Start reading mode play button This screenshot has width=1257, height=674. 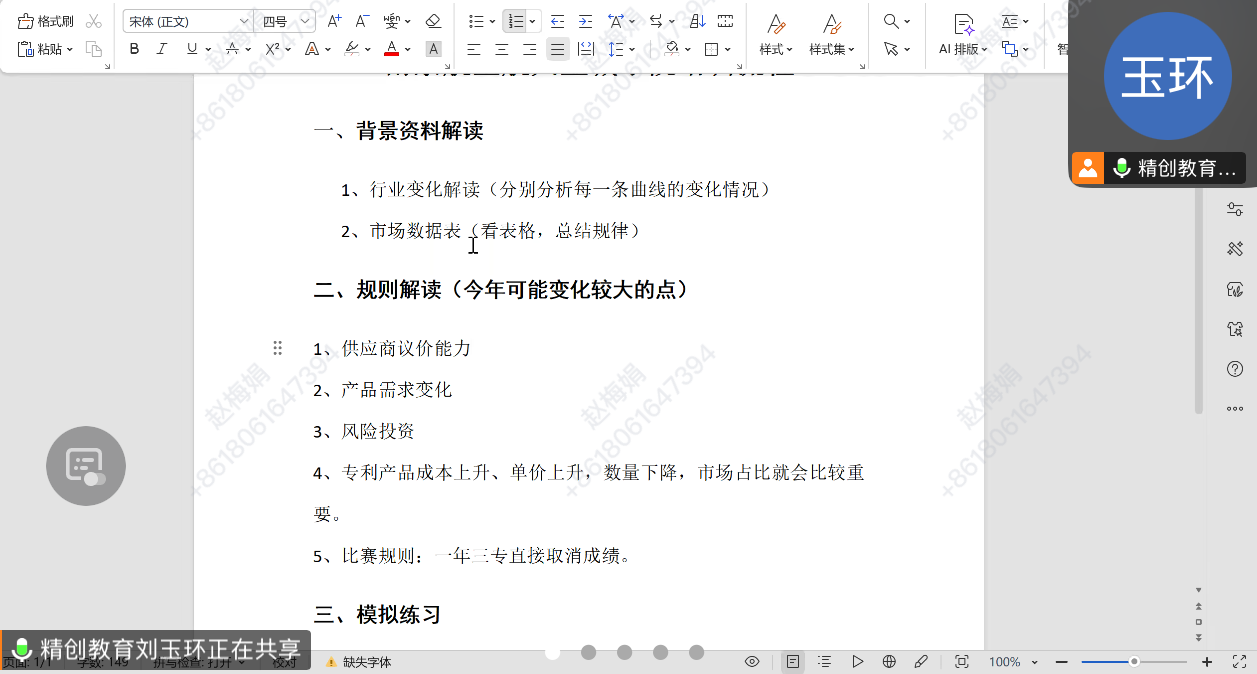pyautogui.click(x=857, y=662)
